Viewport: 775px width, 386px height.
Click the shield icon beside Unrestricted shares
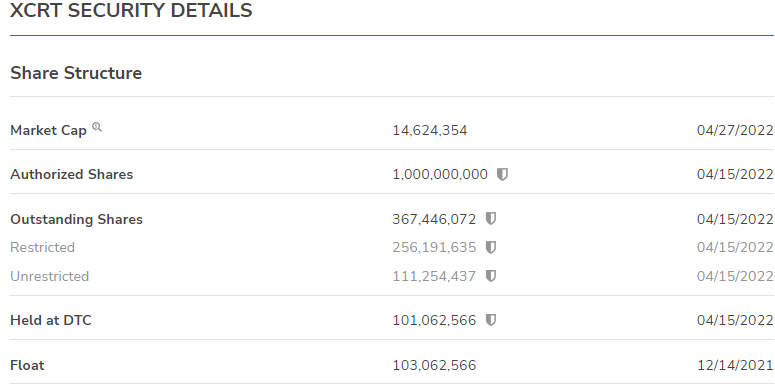point(490,276)
